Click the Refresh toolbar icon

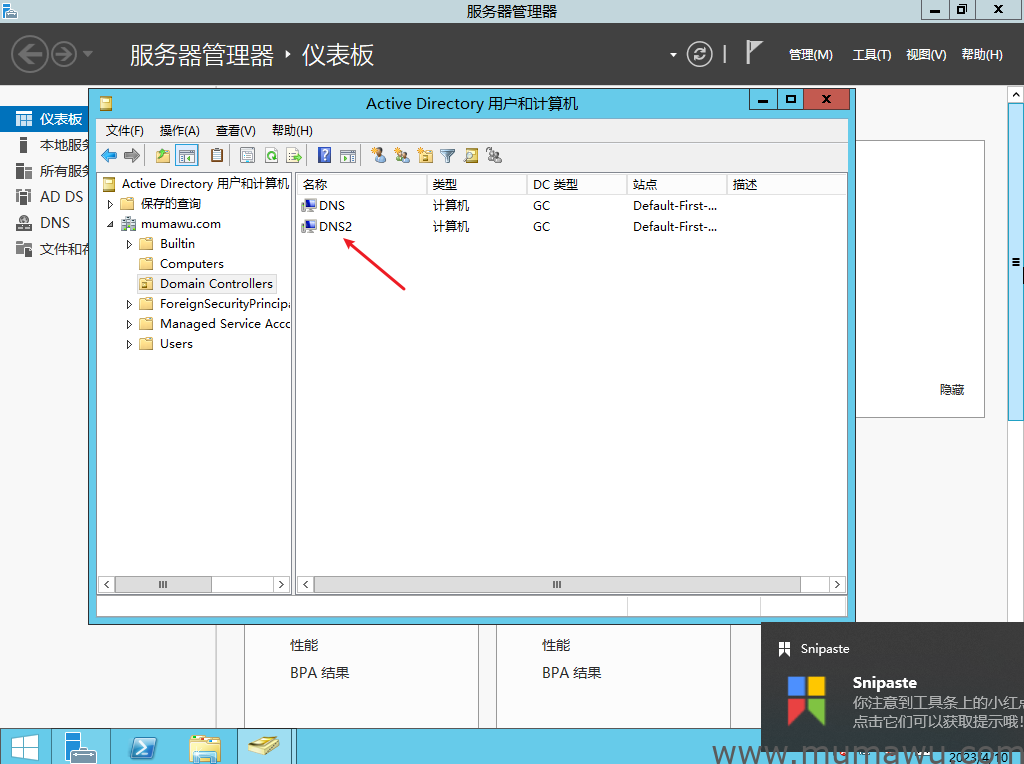270,155
